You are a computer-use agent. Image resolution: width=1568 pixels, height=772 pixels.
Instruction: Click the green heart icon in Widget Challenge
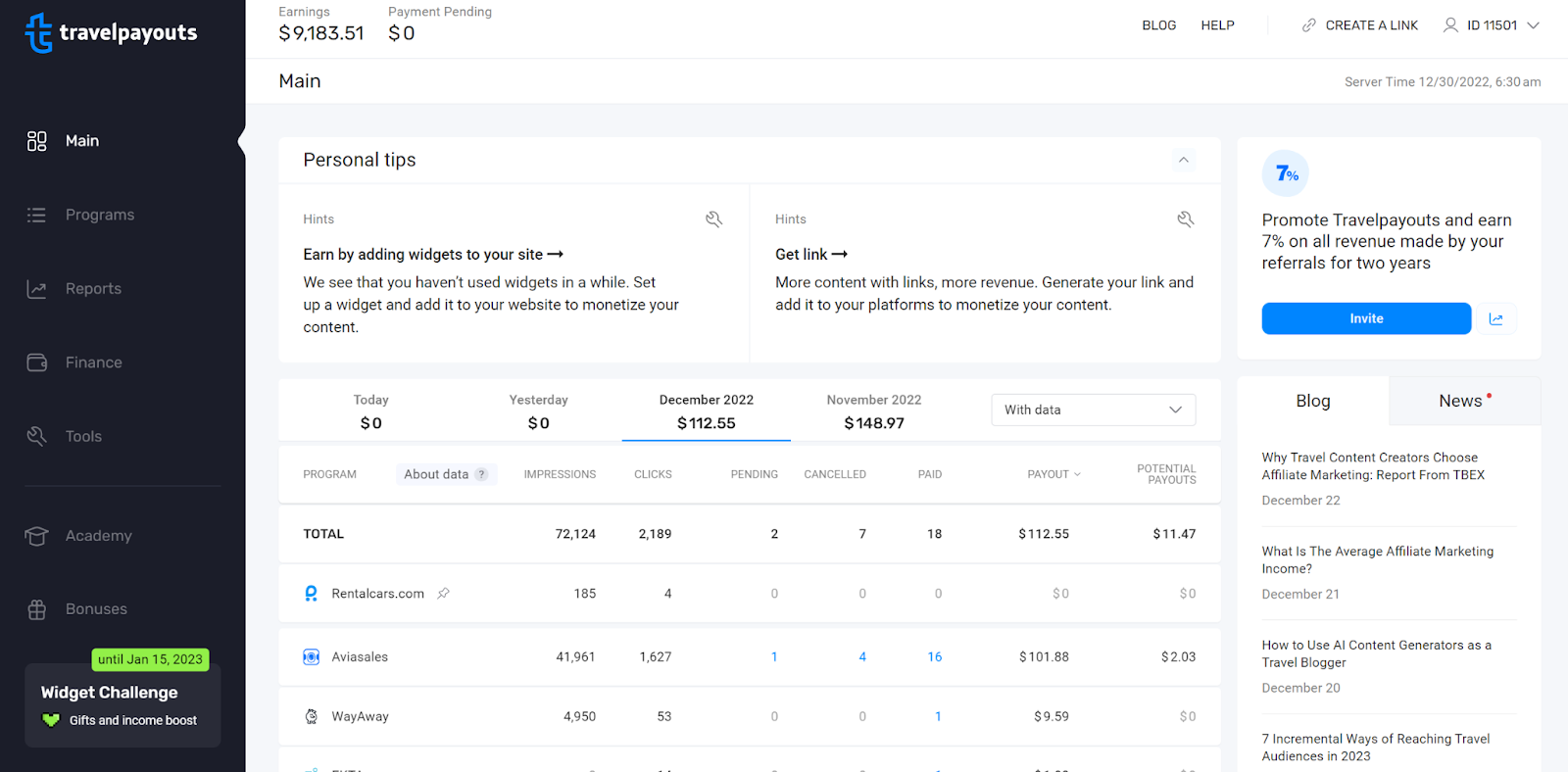(x=51, y=720)
